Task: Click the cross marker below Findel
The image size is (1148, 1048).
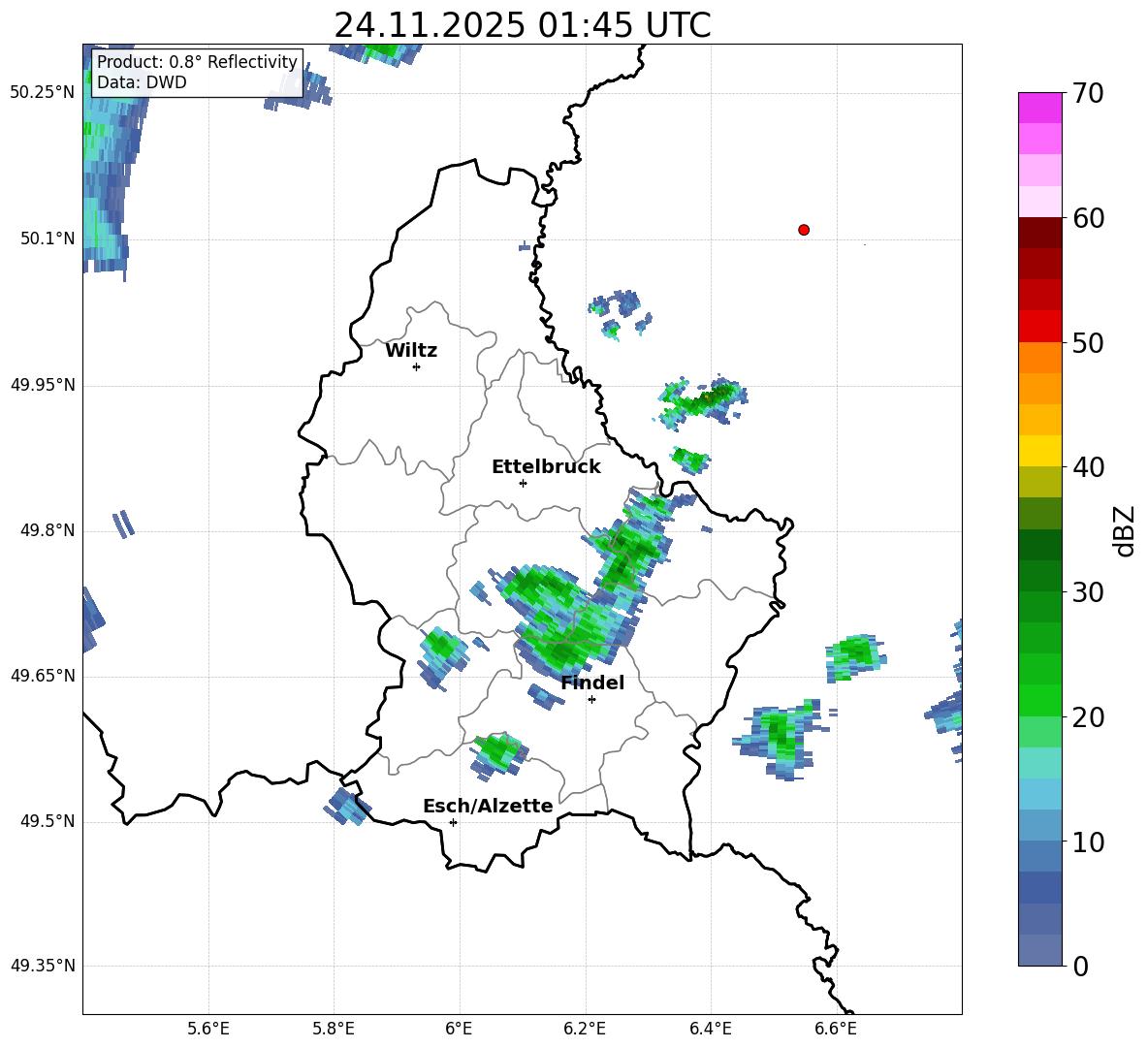Action: (x=591, y=700)
